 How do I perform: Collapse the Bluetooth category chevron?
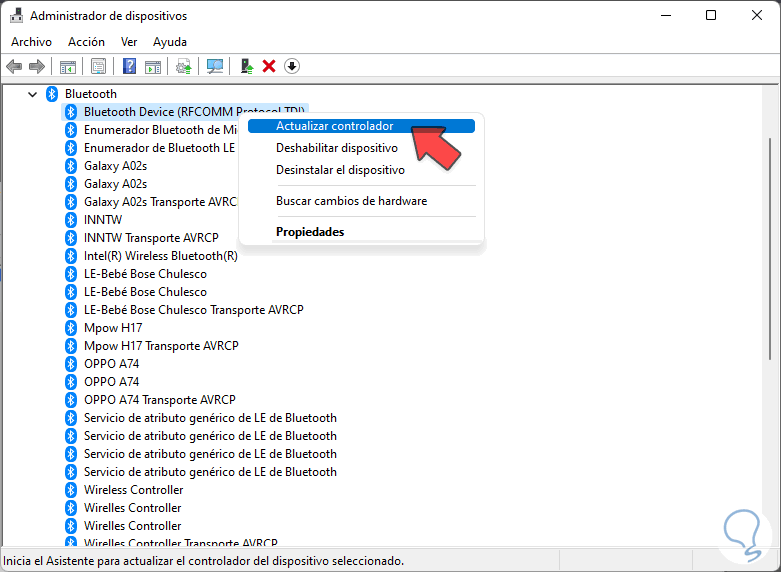(x=32, y=94)
